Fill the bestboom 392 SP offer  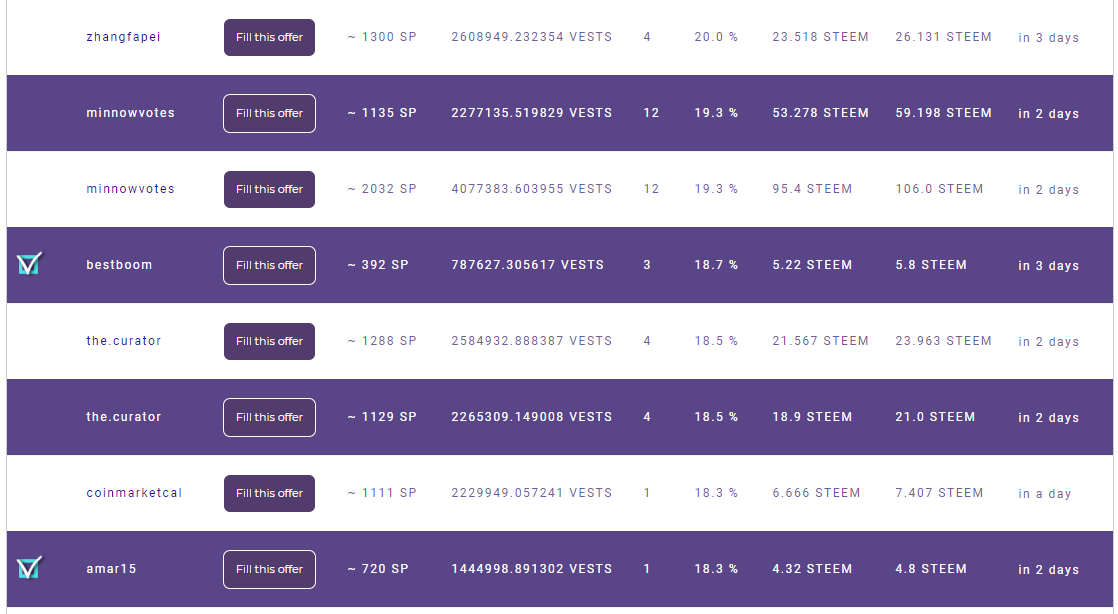(x=270, y=265)
